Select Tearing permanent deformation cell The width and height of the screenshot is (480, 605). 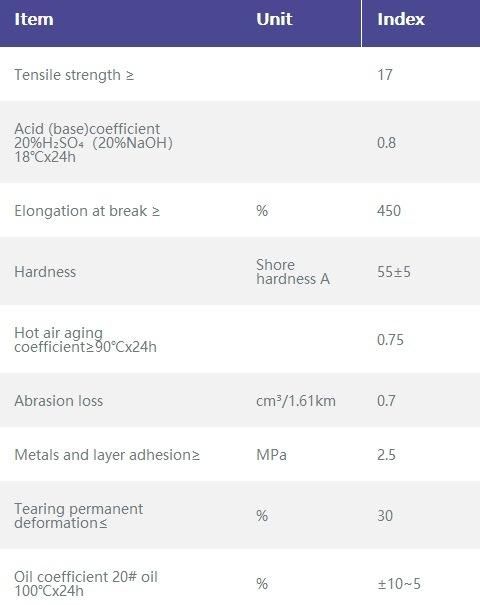coord(79,516)
